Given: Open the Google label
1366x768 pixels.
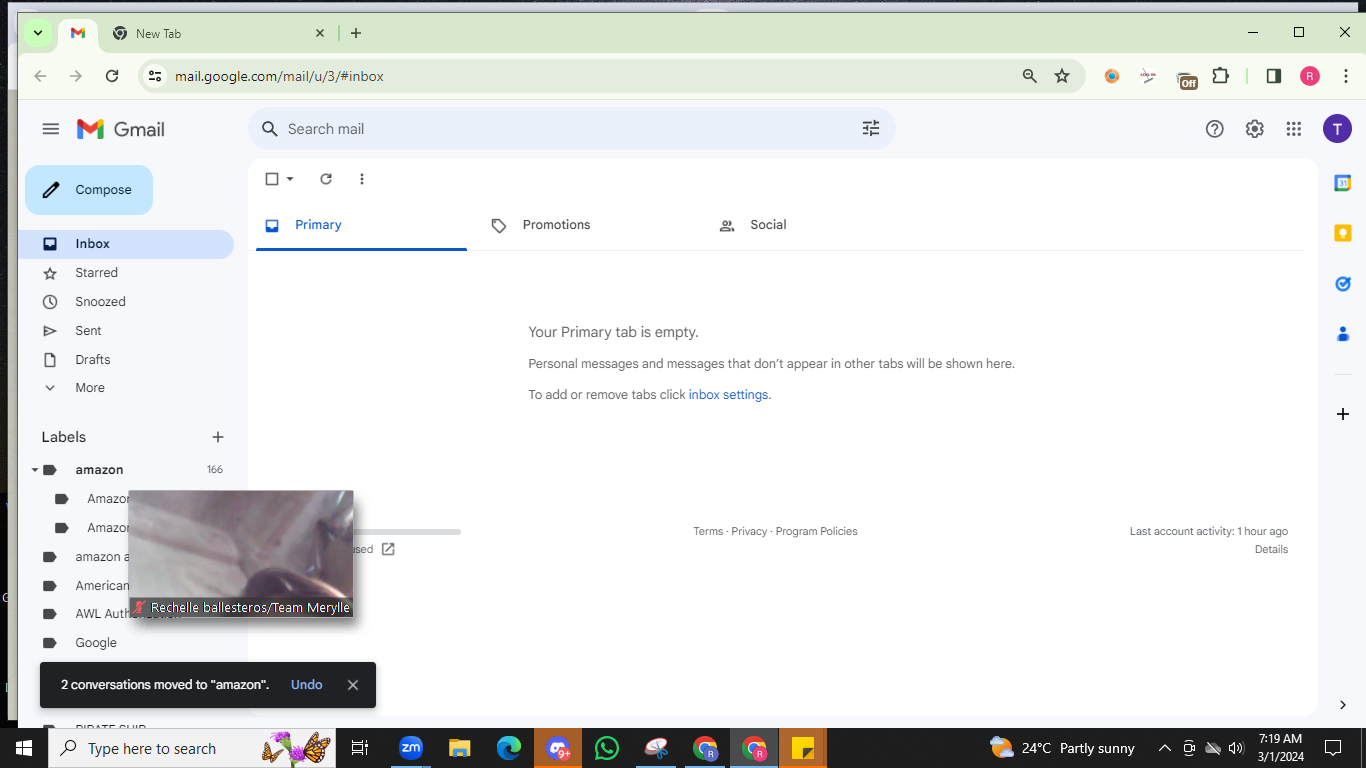Looking at the screenshot, I should click(96, 643).
